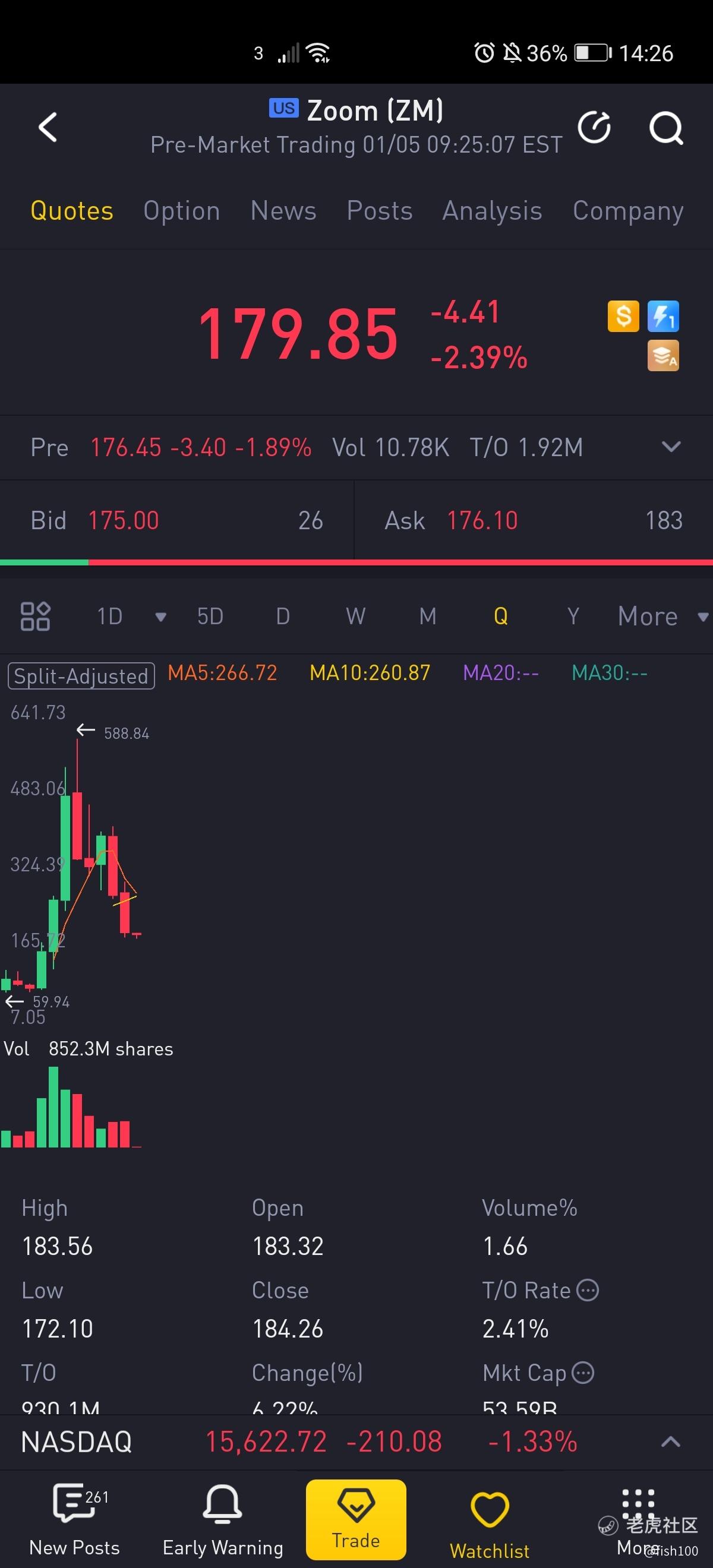Tap the muted notifications bell icon
The image size is (713, 1568).
512,53
